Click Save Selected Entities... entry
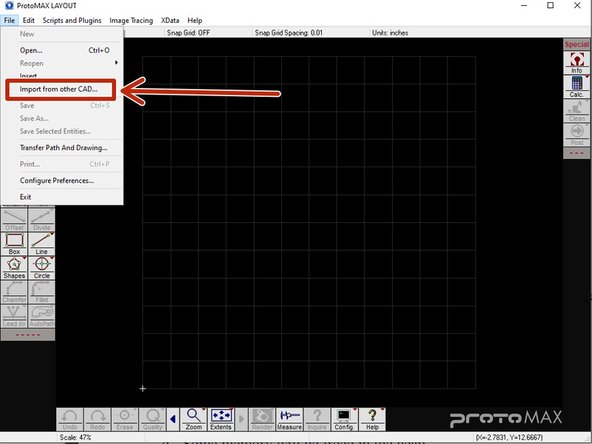The image size is (592, 444). click(62, 131)
